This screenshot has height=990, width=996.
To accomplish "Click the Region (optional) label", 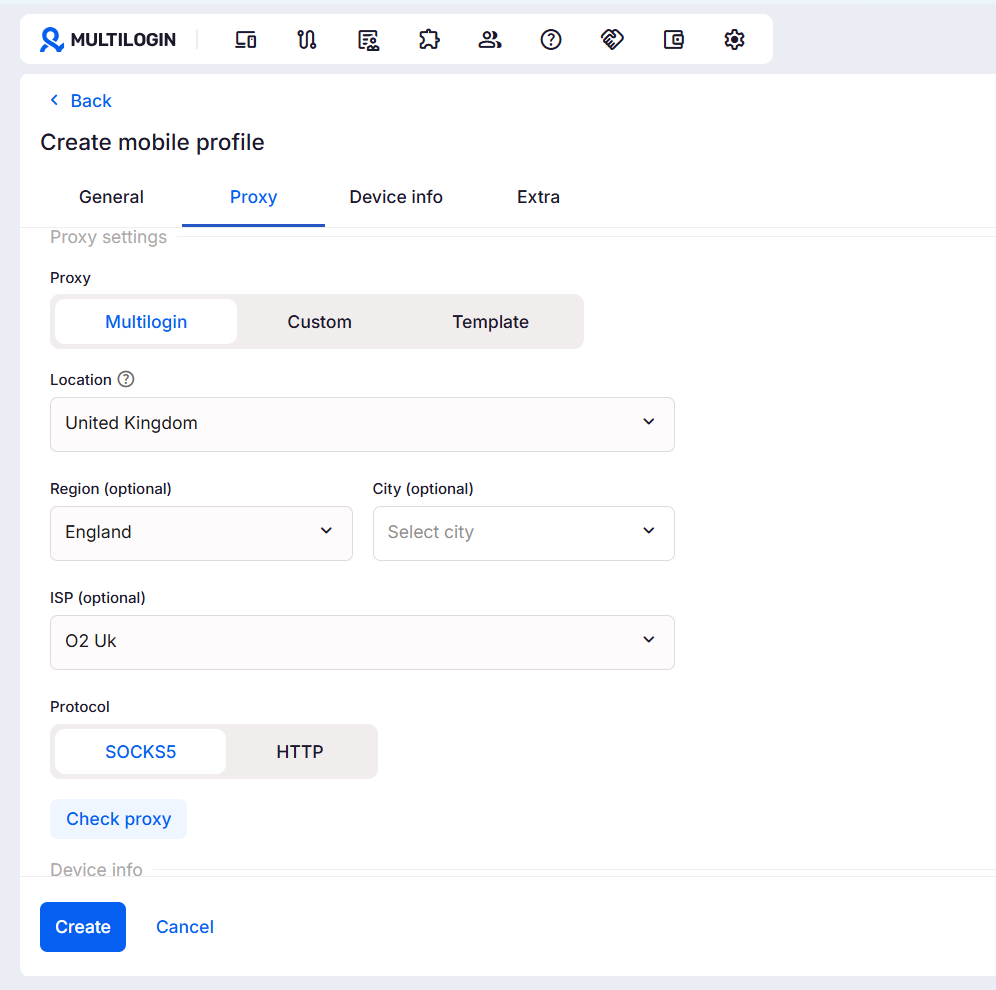I will point(111,488).
